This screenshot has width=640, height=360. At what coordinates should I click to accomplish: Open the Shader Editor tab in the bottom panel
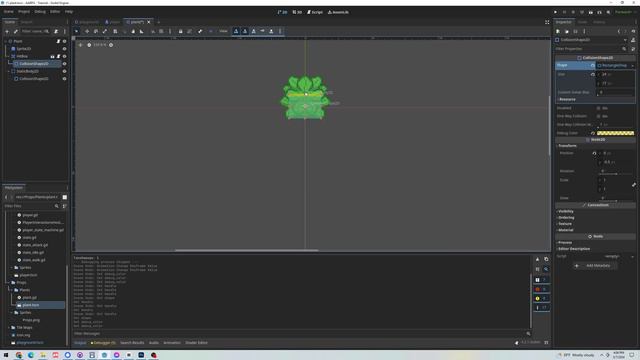[x=196, y=343]
